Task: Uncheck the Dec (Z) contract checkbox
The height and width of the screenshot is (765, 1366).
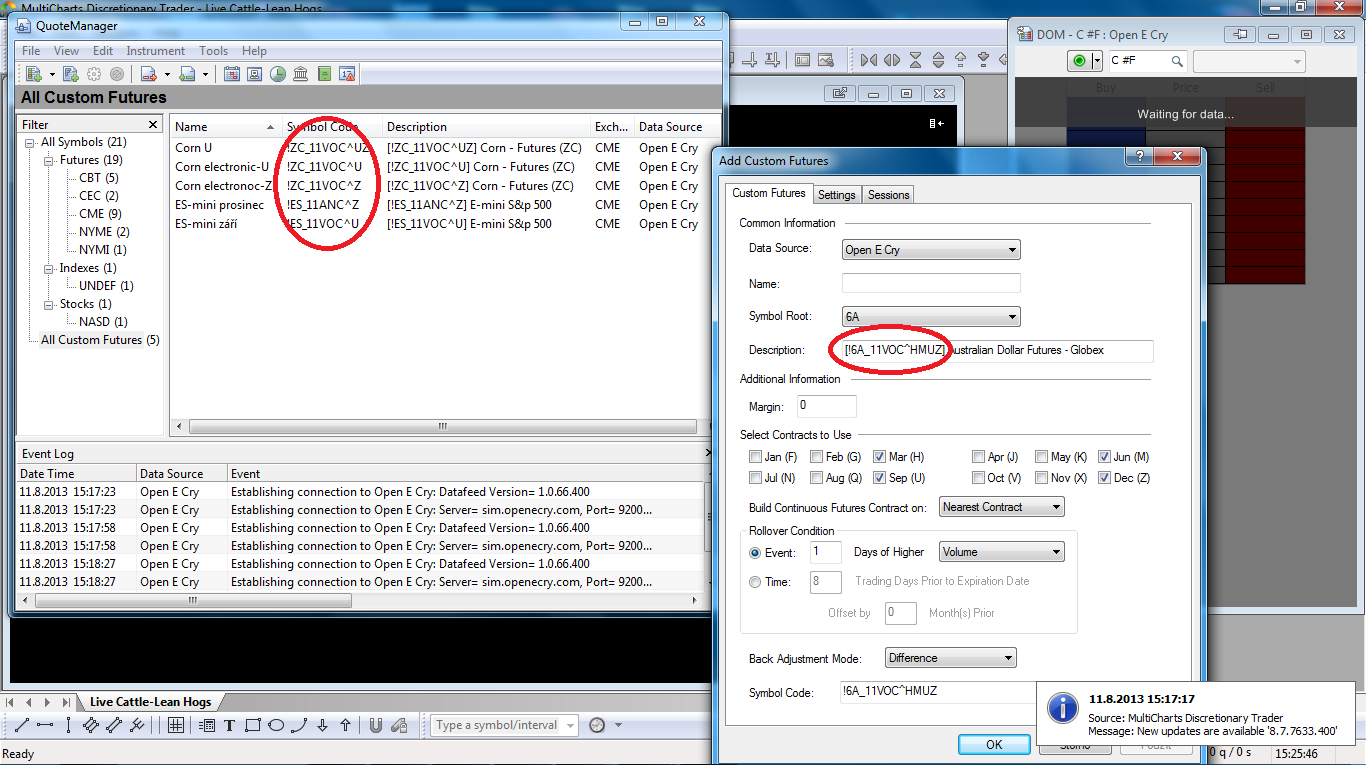Action: point(1105,478)
